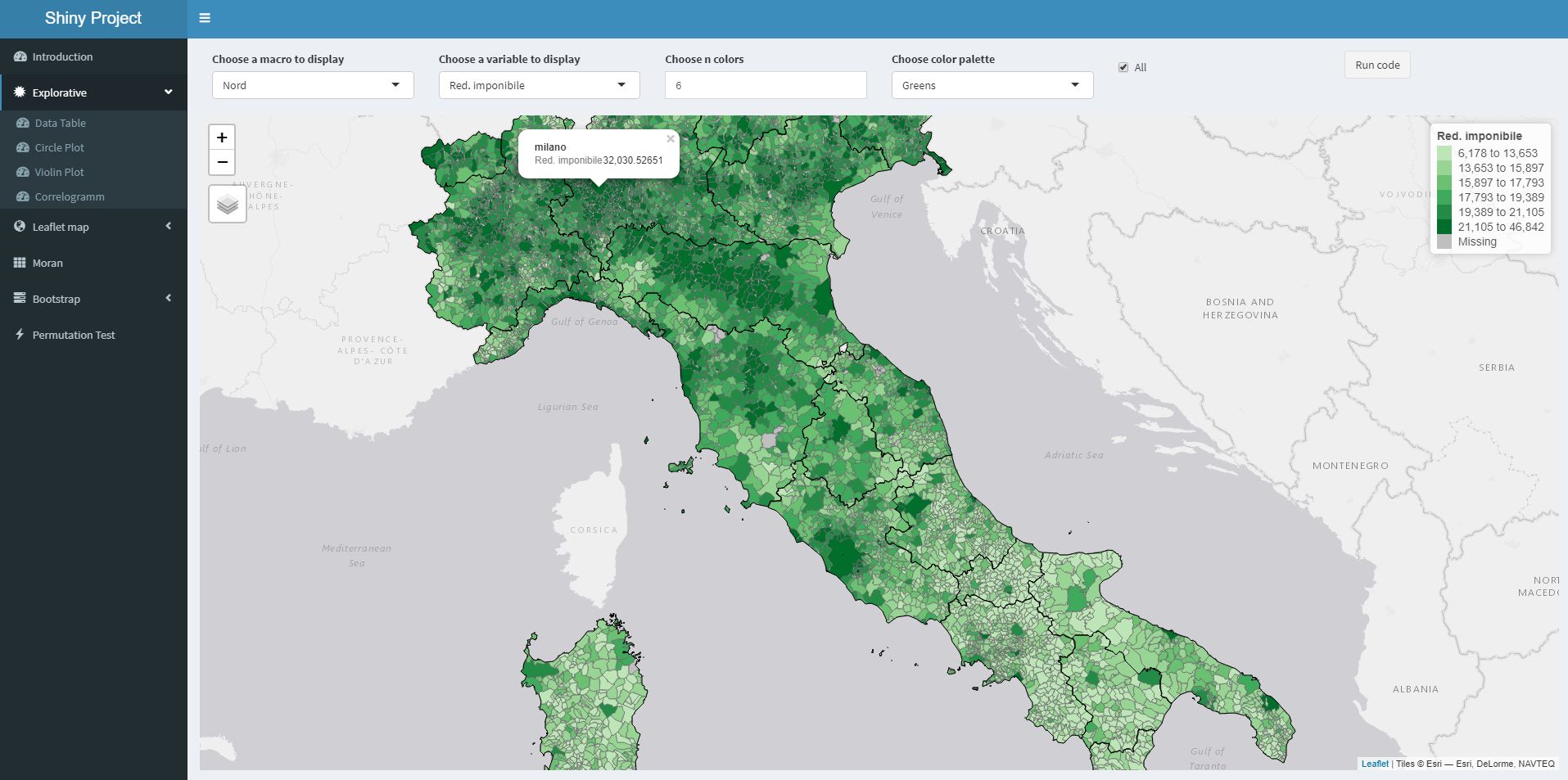Image resolution: width=1568 pixels, height=780 pixels.
Task: Click the 13,653 to 15,897 legend swatch
Action: point(1444,168)
